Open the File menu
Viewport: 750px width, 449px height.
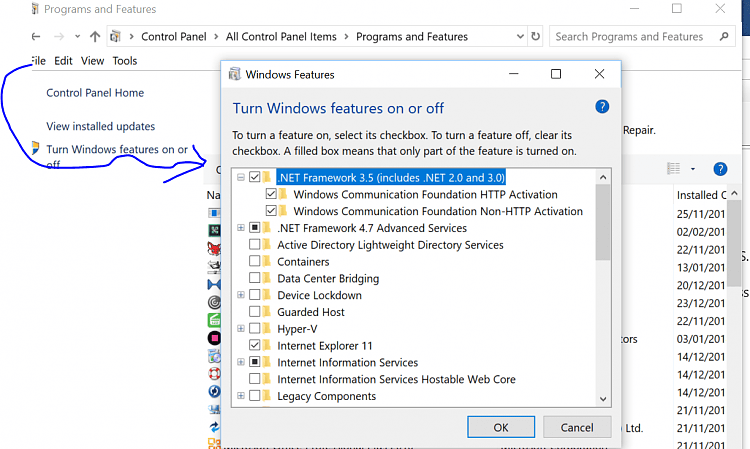pyautogui.click(x=38, y=61)
